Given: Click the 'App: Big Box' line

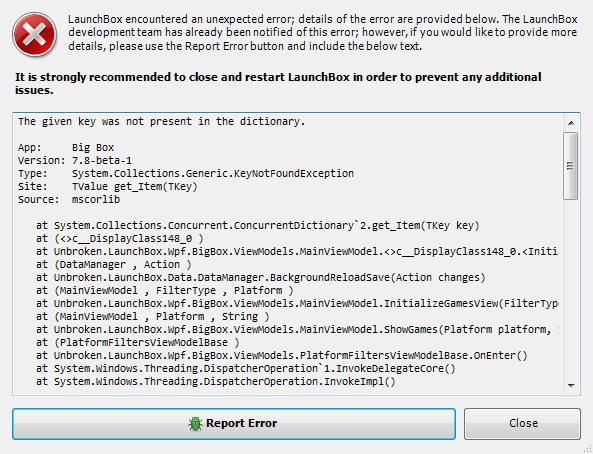Looking at the screenshot, I should click(x=66, y=148).
